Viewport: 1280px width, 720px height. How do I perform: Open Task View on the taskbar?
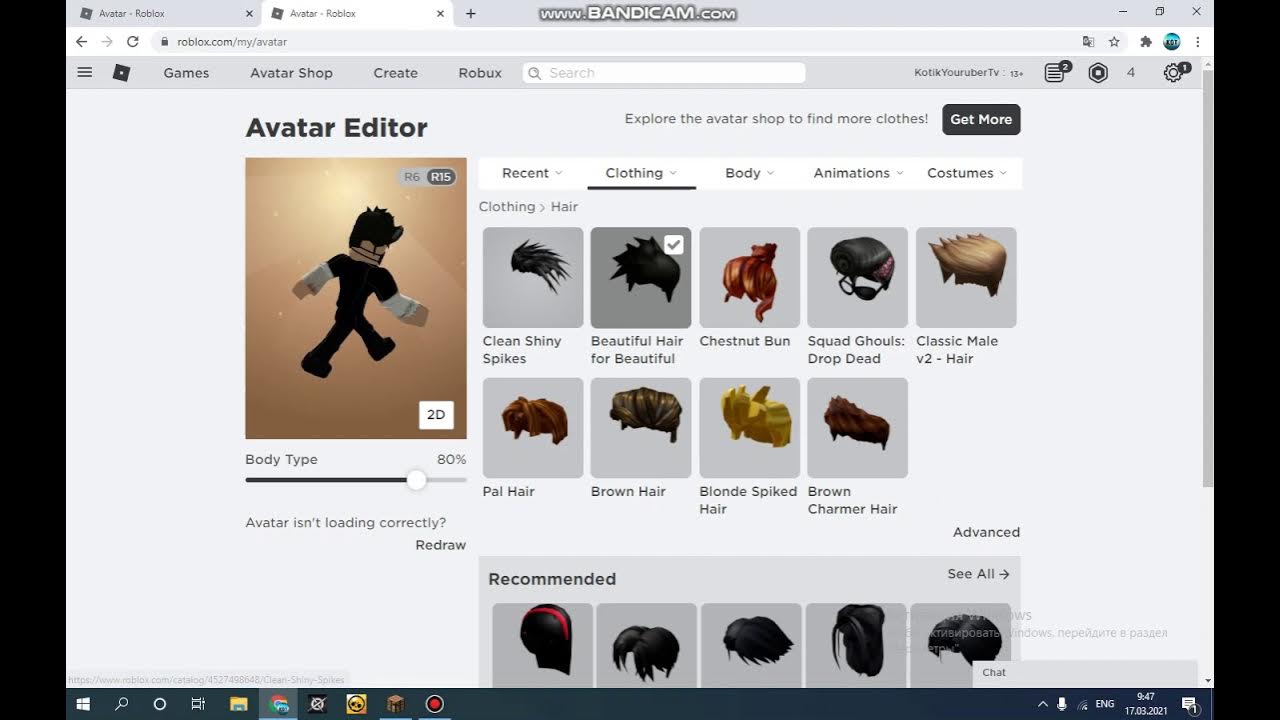(198, 704)
